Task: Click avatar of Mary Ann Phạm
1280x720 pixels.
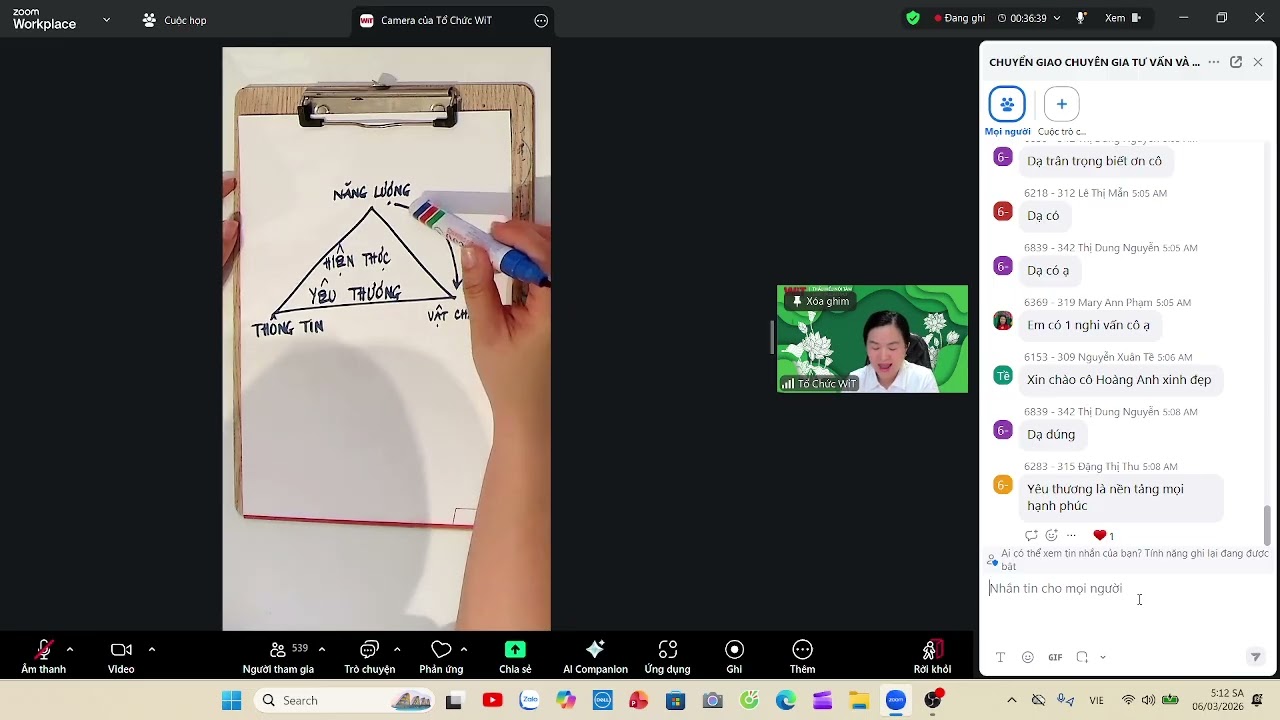Action: pyautogui.click(x=1002, y=321)
